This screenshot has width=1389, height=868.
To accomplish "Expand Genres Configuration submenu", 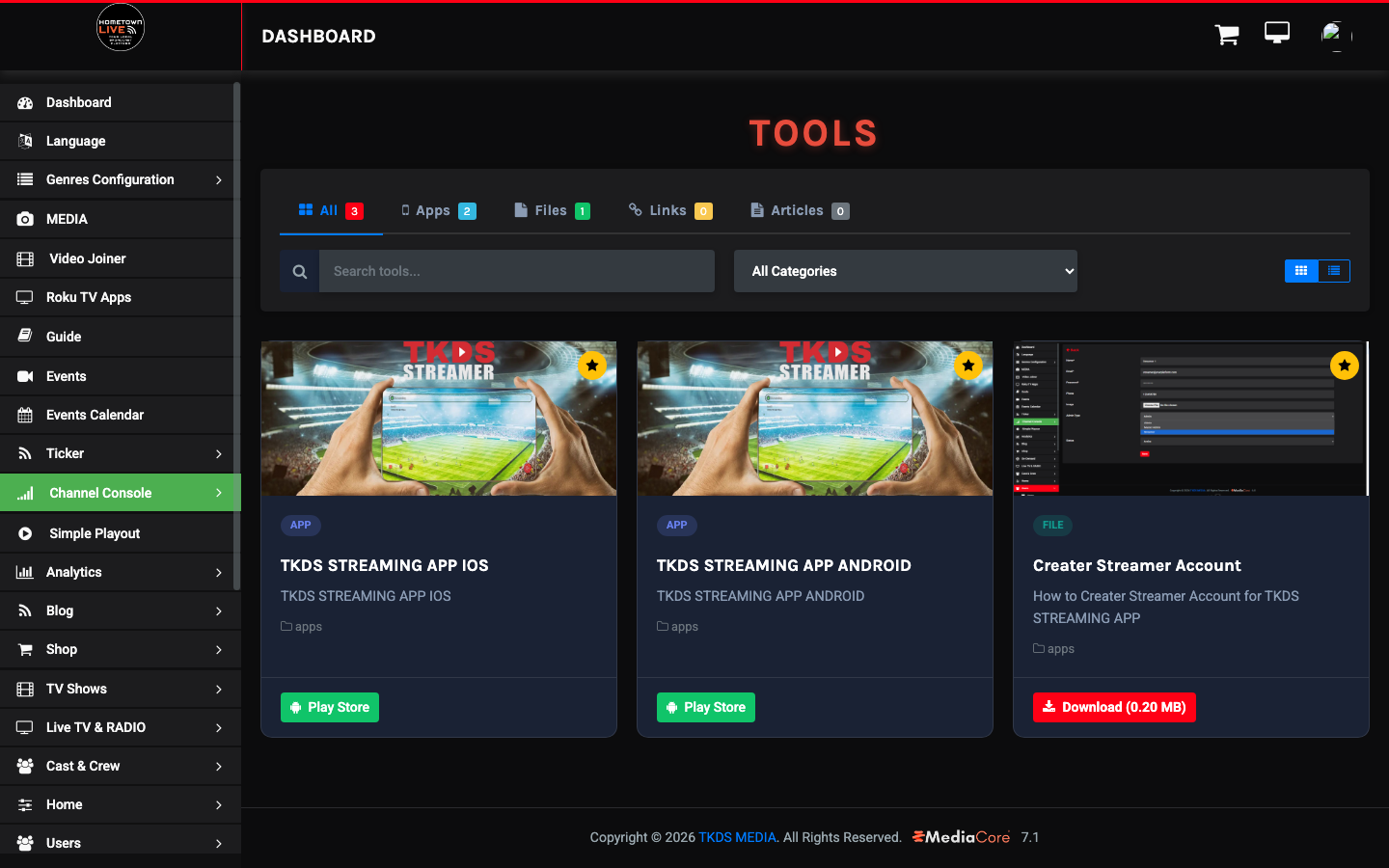I will (219, 179).
